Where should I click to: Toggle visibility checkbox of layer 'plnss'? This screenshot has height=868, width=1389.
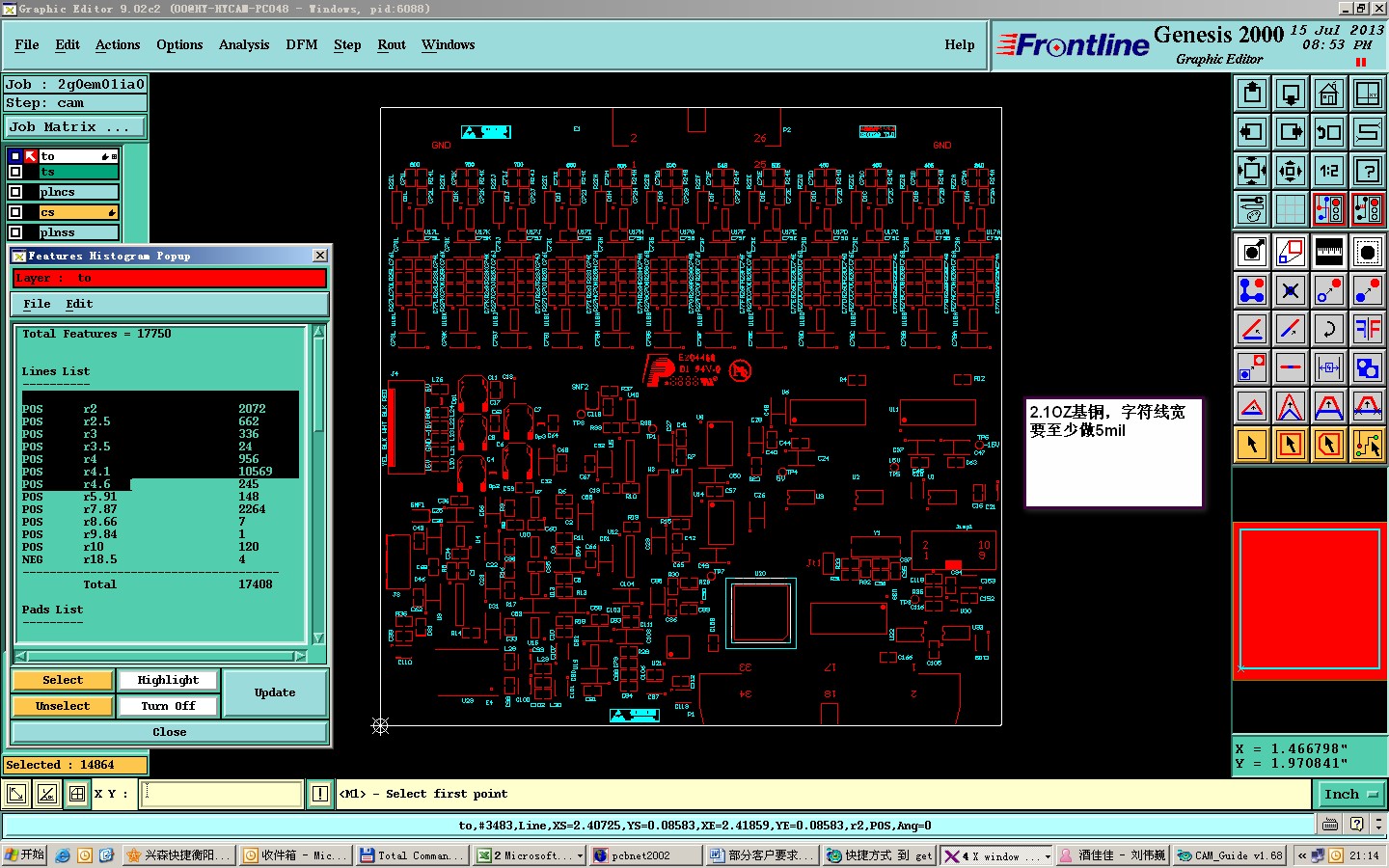15,232
